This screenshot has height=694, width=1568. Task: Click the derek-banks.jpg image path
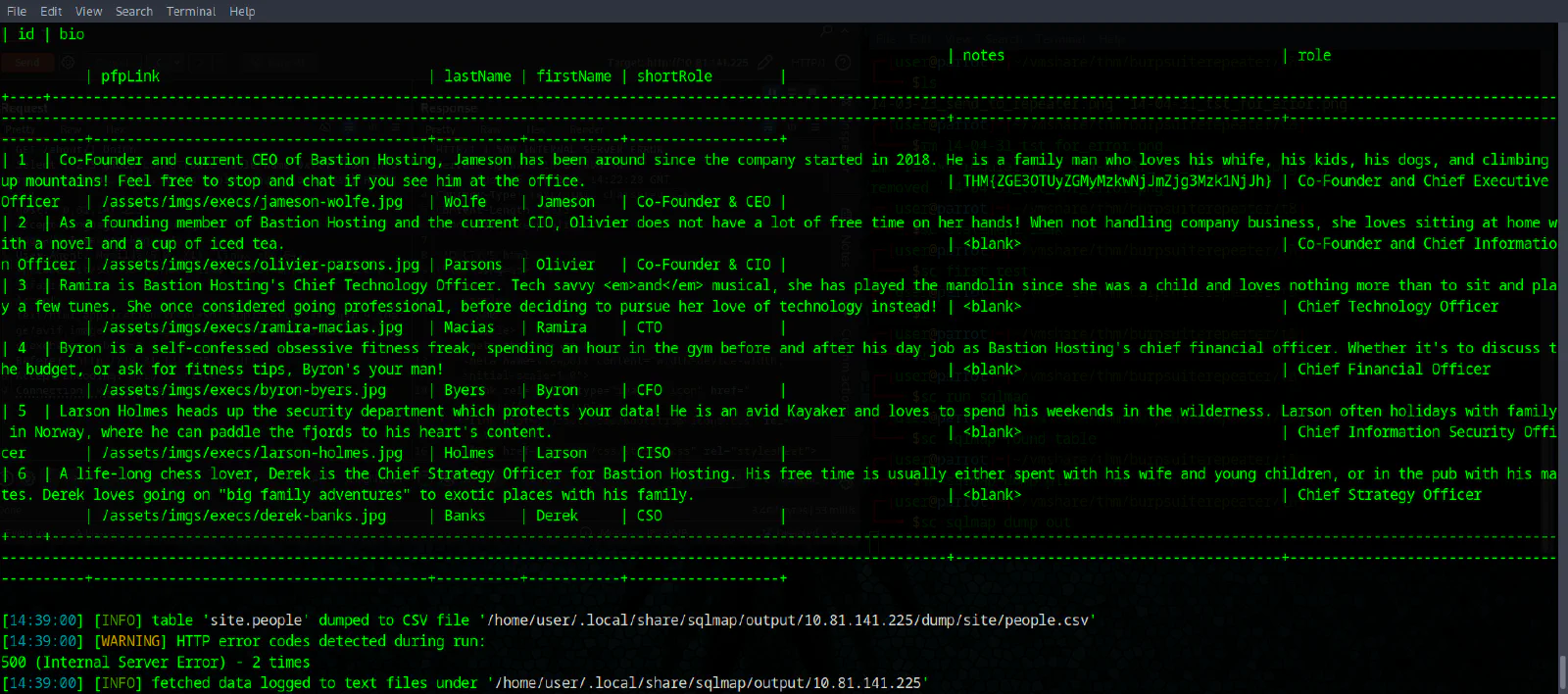point(244,516)
